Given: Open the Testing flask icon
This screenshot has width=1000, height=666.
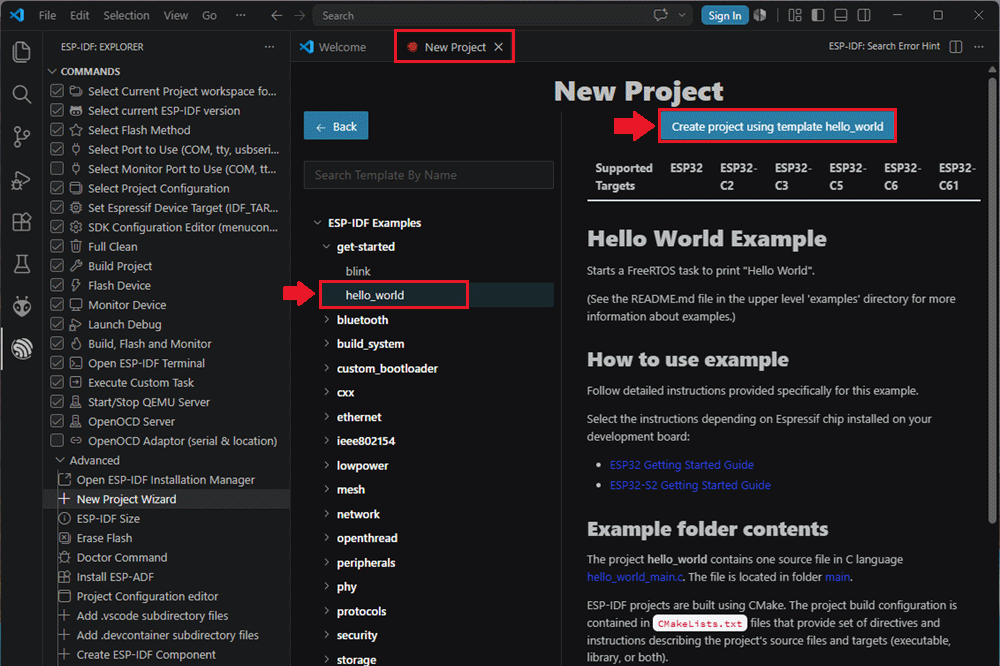Looking at the screenshot, I should coord(22,264).
